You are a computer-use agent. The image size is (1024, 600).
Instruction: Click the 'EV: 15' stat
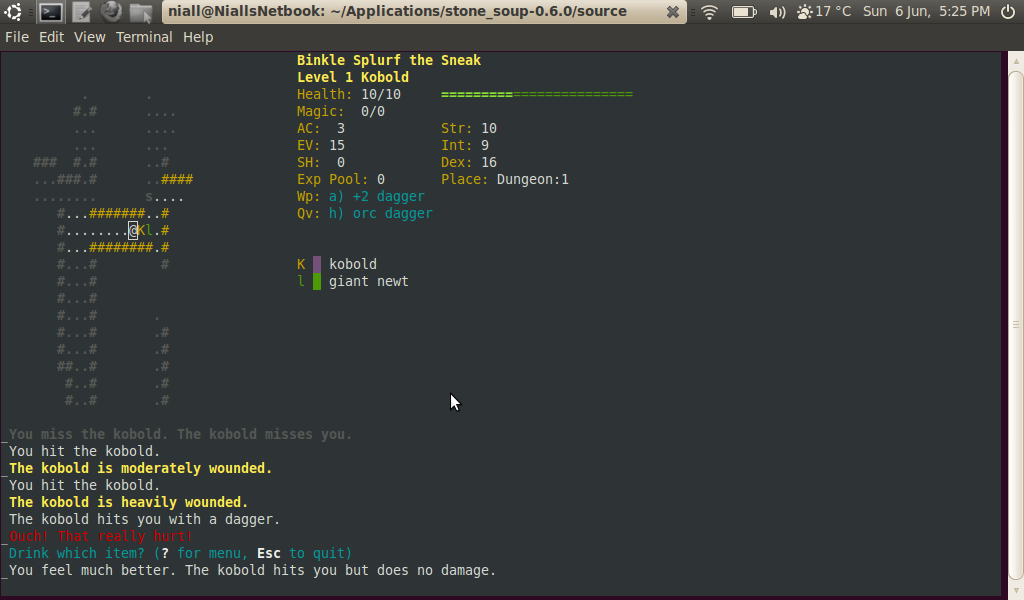click(321, 145)
